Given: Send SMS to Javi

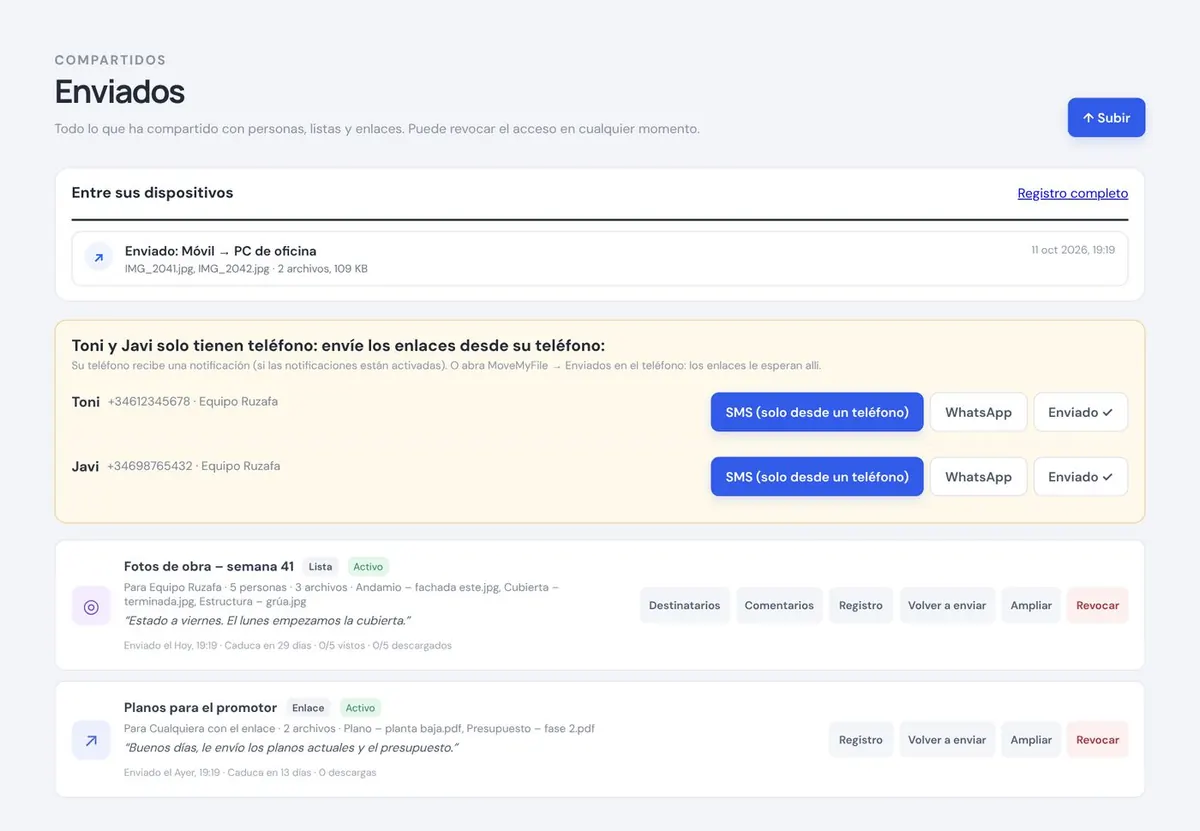Looking at the screenshot, I should click(x=817, y=477).
